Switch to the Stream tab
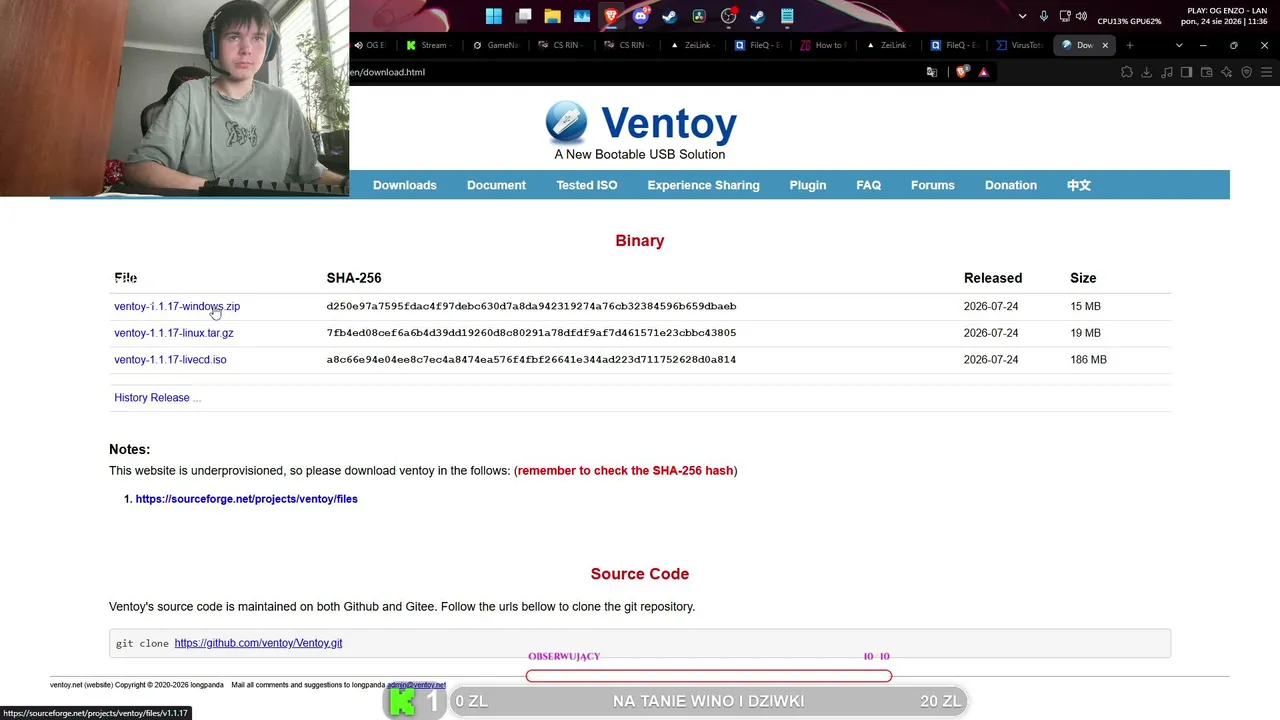 tap(430, 45)
